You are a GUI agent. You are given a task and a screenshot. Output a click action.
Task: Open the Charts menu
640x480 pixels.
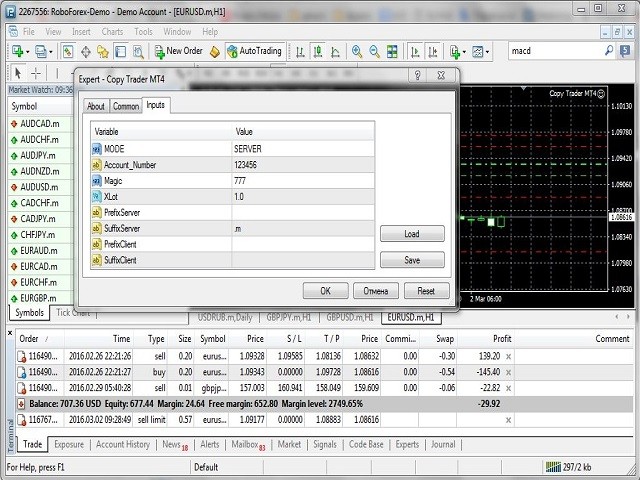click(112, 31)
